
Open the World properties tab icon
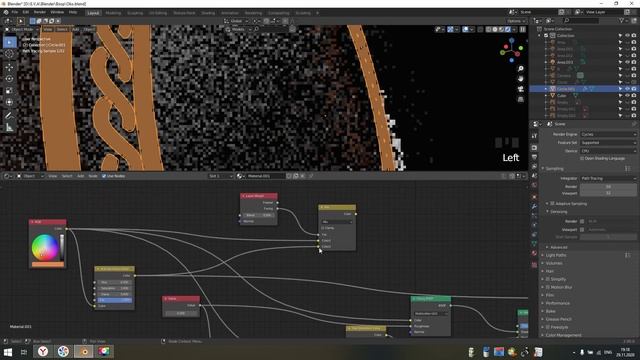pyautogui.click(x=534, y=185)
